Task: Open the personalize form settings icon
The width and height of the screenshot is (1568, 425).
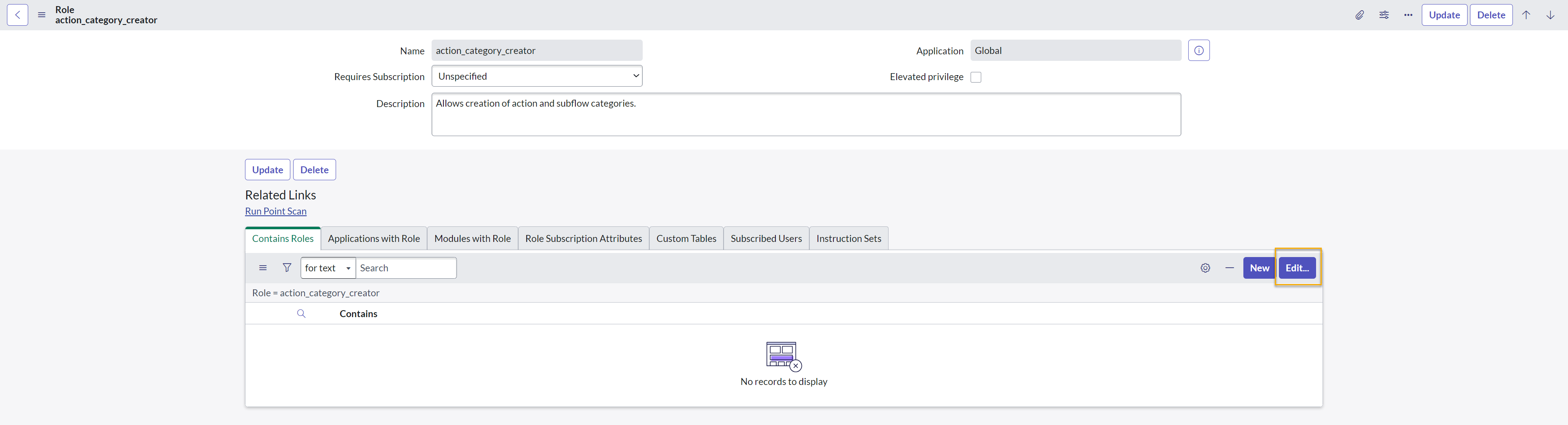Action: pos(1383,15)
